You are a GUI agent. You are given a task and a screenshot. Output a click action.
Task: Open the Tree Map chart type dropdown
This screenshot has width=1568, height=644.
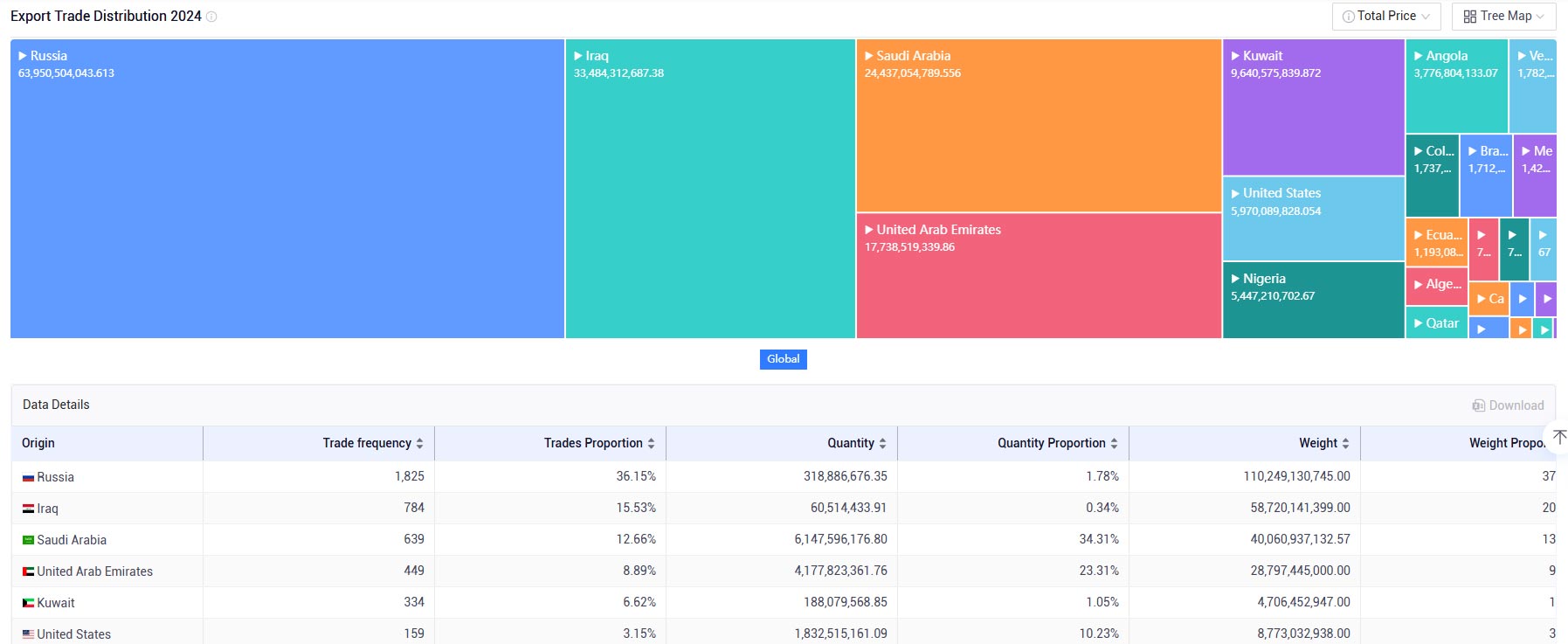[1503, 16]
